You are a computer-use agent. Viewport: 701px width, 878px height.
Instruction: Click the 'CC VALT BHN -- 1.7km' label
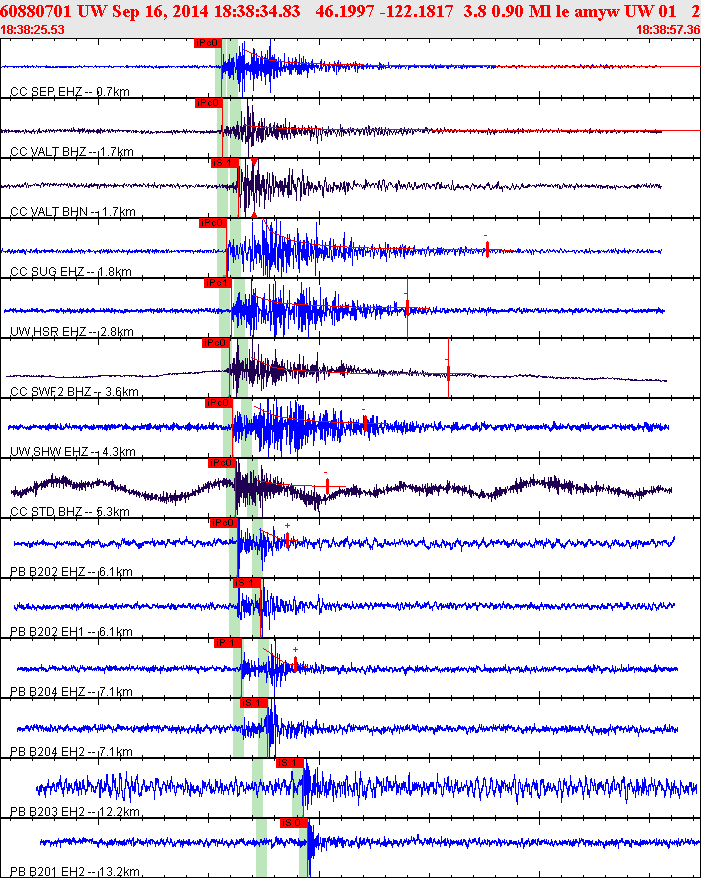[x=73, y=212]
